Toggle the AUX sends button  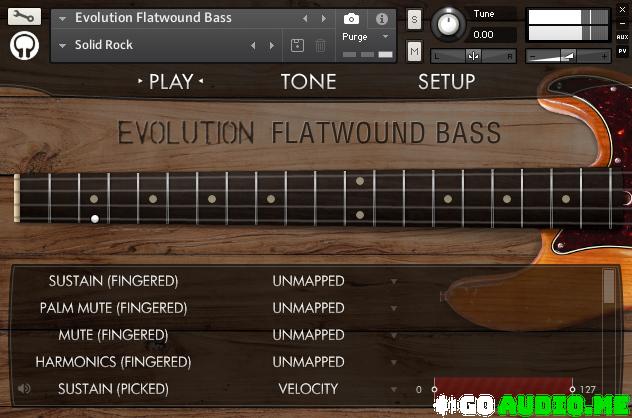(622, 37)
